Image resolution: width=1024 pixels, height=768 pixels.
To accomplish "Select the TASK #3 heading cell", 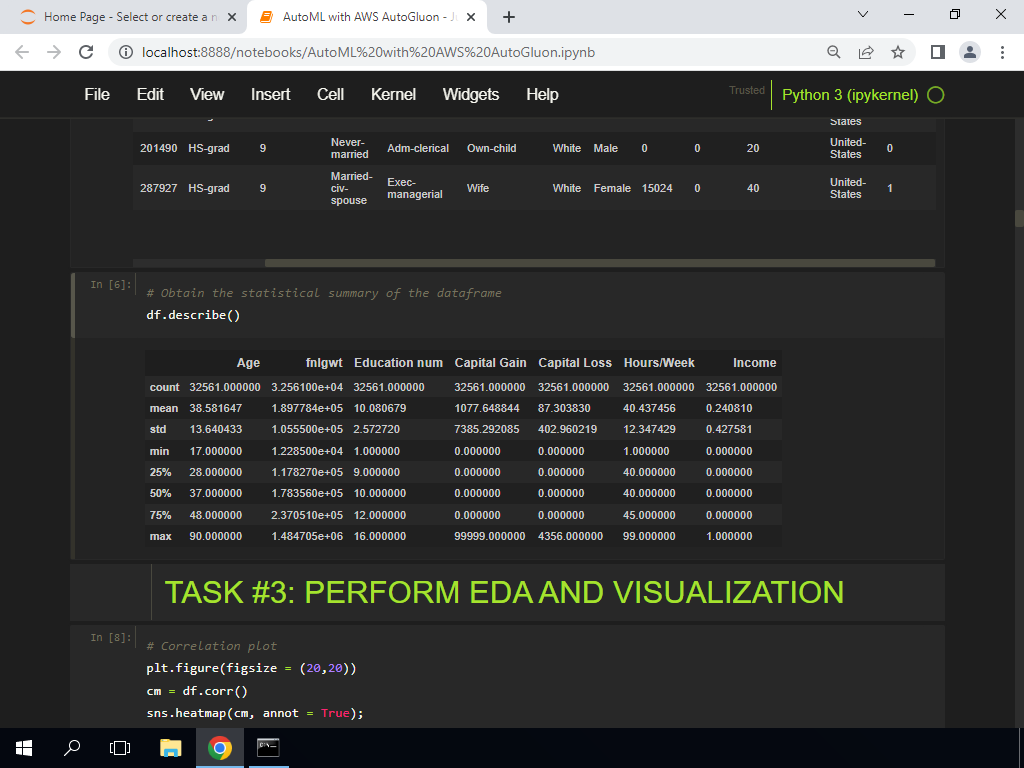I will pos(507,592).
